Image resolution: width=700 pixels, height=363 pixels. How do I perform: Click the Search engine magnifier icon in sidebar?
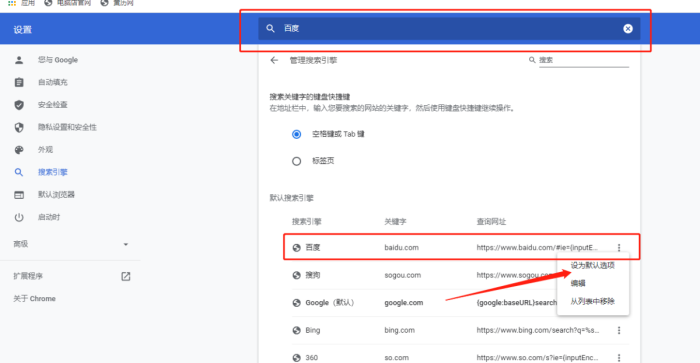[x=19, y=172]
